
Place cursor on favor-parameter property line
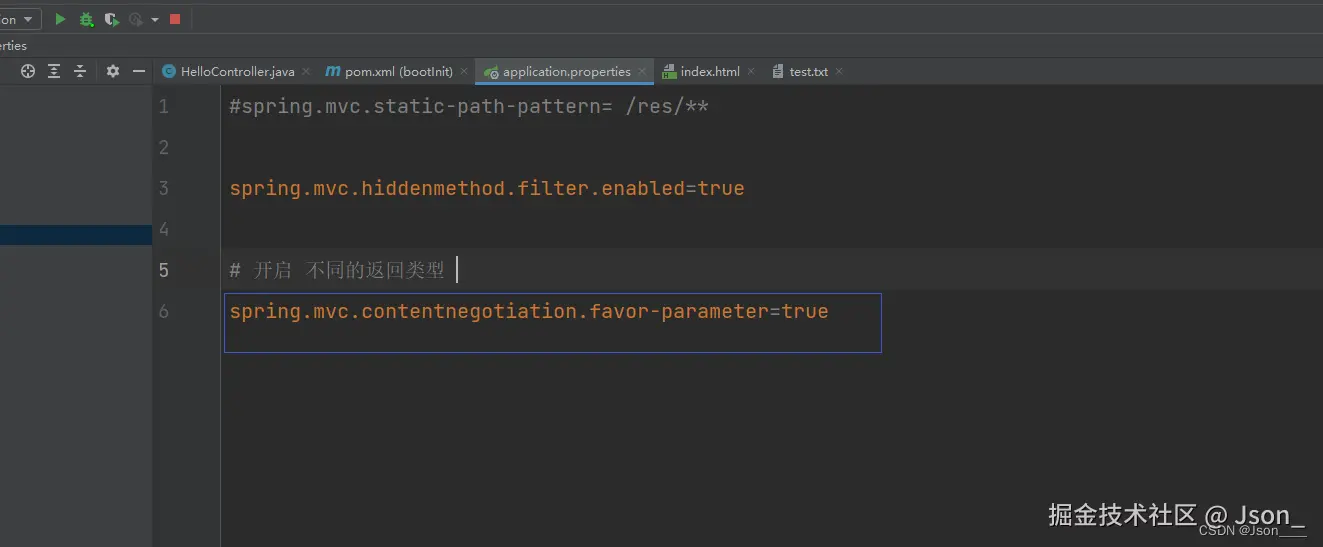pos(529,311)
